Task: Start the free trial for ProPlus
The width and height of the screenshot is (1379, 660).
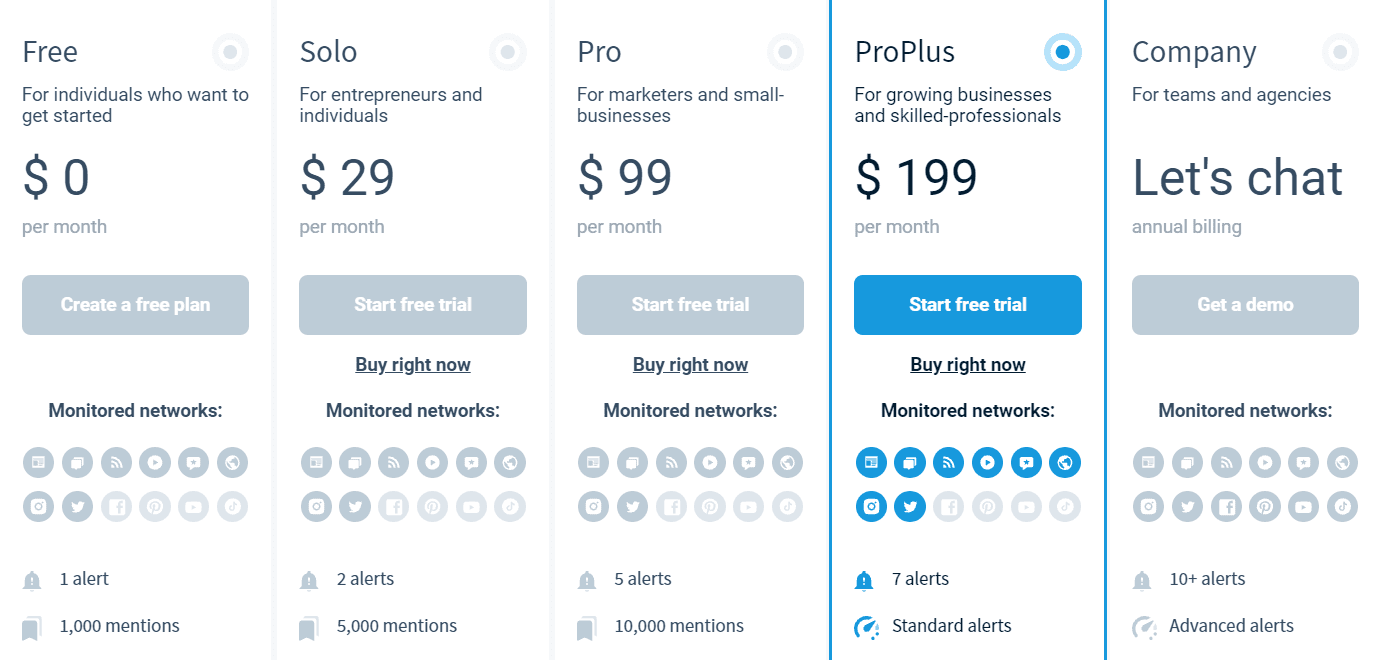Action: tap(968, 305)
